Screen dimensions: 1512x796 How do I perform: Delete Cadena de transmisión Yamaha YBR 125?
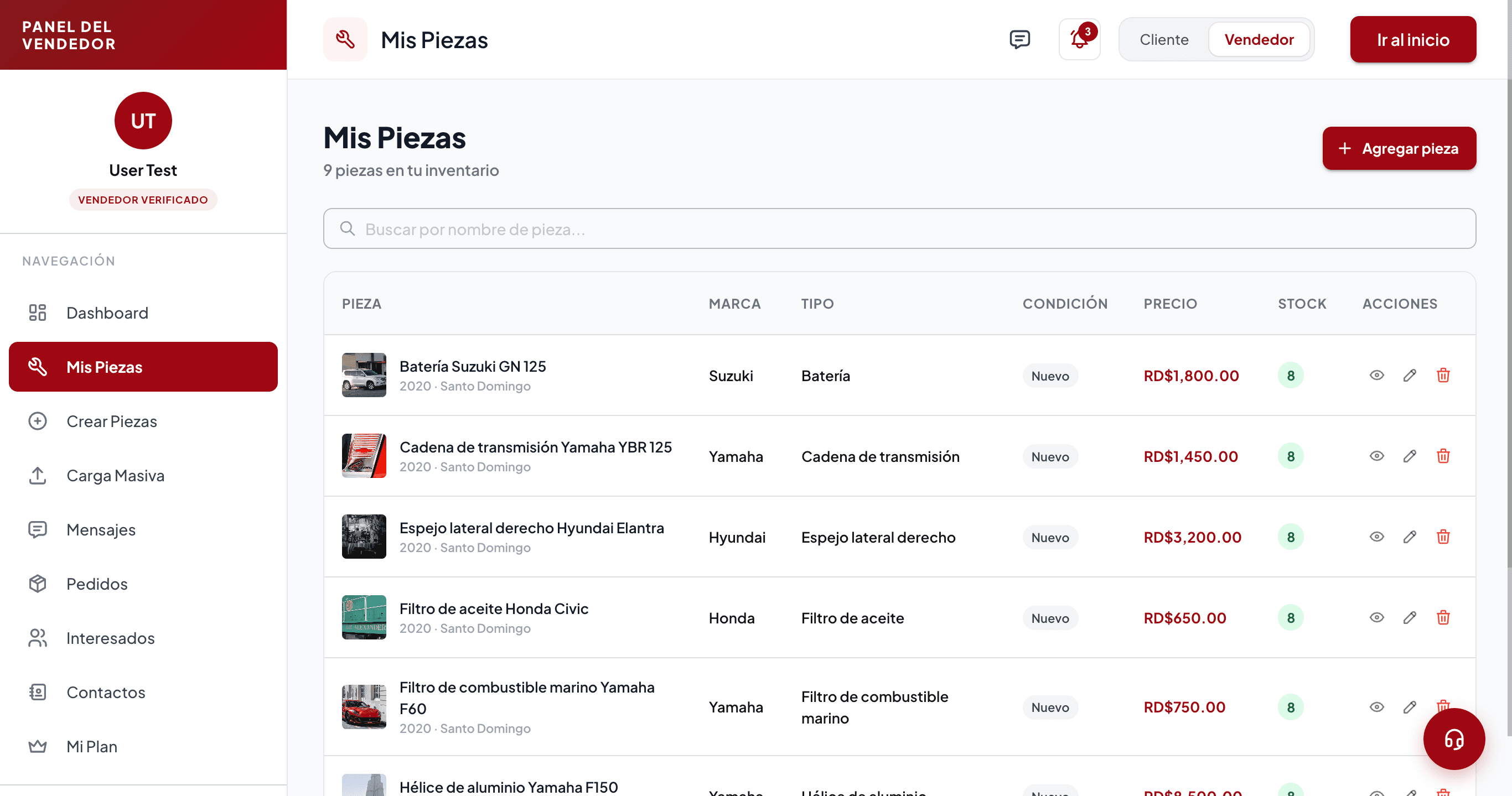click(1443, 456)
